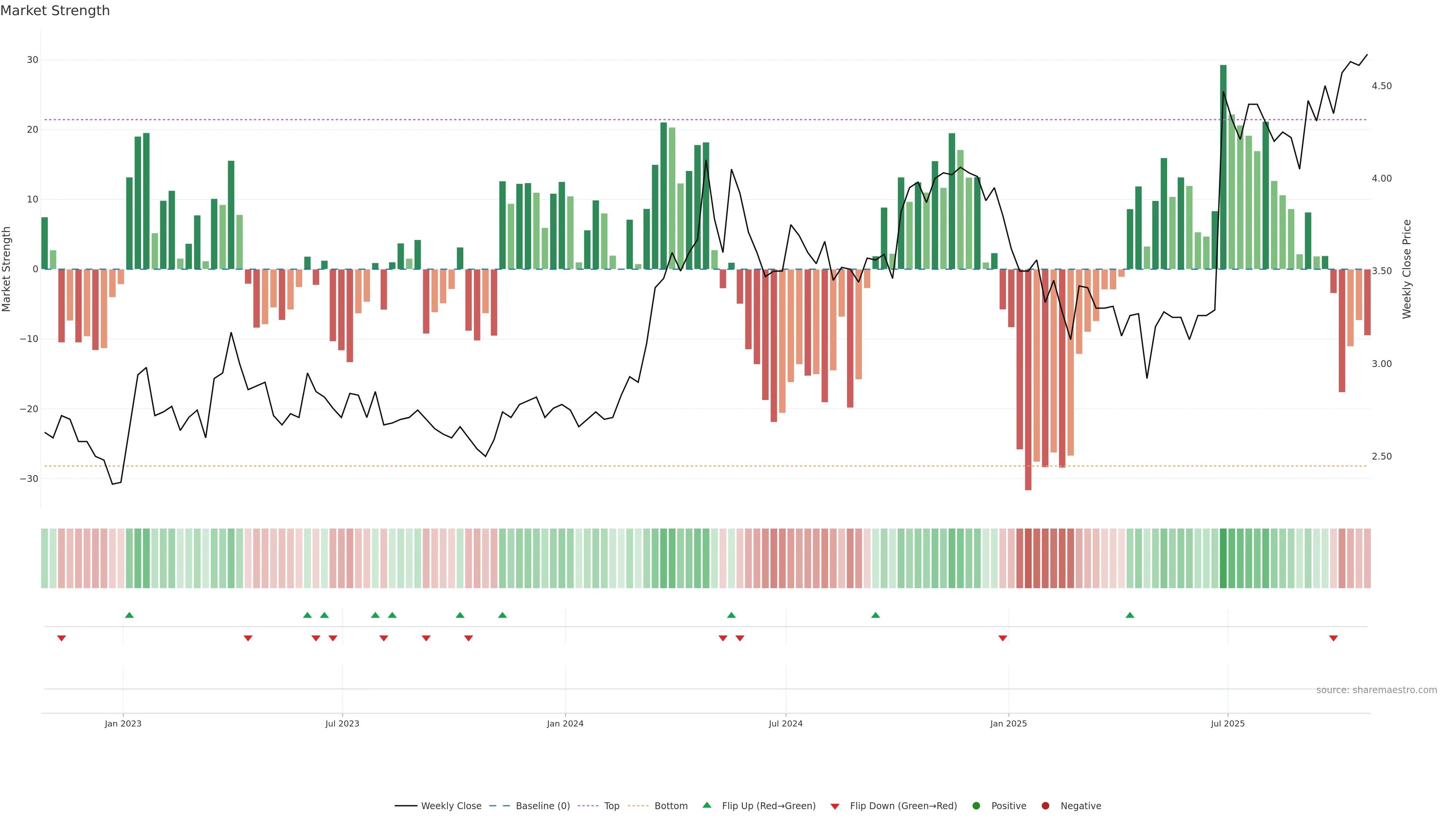Click the source: sharemaestro.com text
This screenshot has height=819, width=1456.
click(1376, 690)
